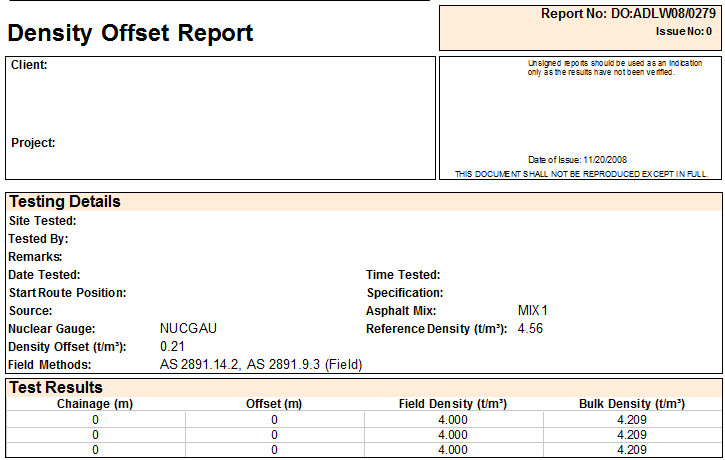The image size is (725, 460).
Task: Click the Density Offset Report title
Action: click(x=130, y=33)
